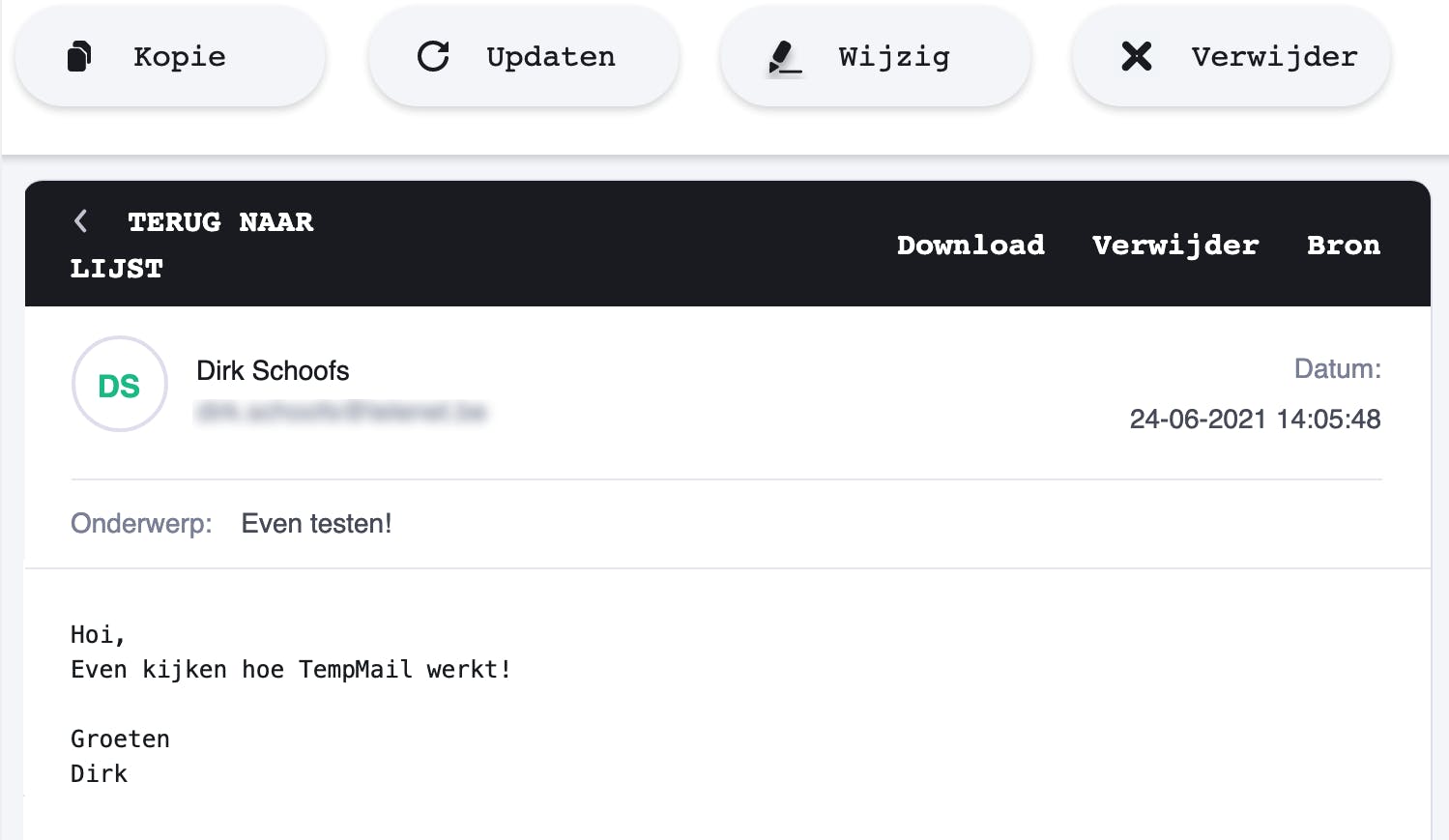Download the opened email message
This screenshot has height=840, width=1449.
[x=971, y=246]
